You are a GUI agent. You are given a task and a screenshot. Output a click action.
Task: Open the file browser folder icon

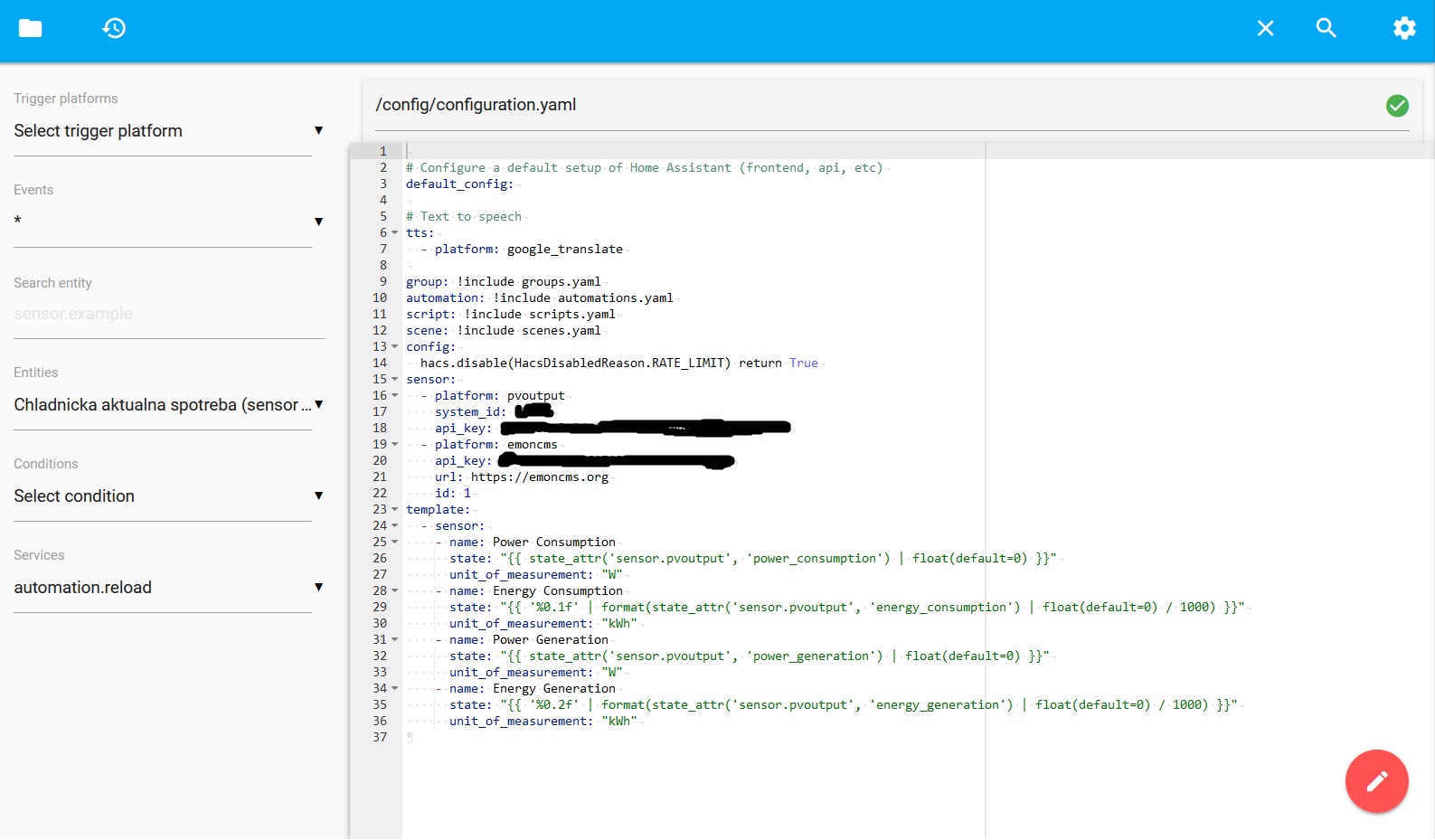[30, 28]
